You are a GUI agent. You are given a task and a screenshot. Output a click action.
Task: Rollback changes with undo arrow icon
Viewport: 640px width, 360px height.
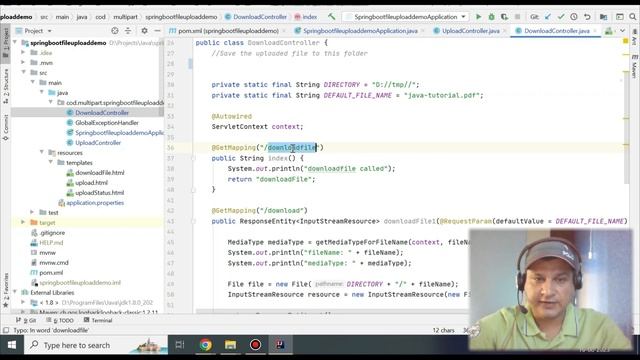pyautogui.click(x=587, y=17)
